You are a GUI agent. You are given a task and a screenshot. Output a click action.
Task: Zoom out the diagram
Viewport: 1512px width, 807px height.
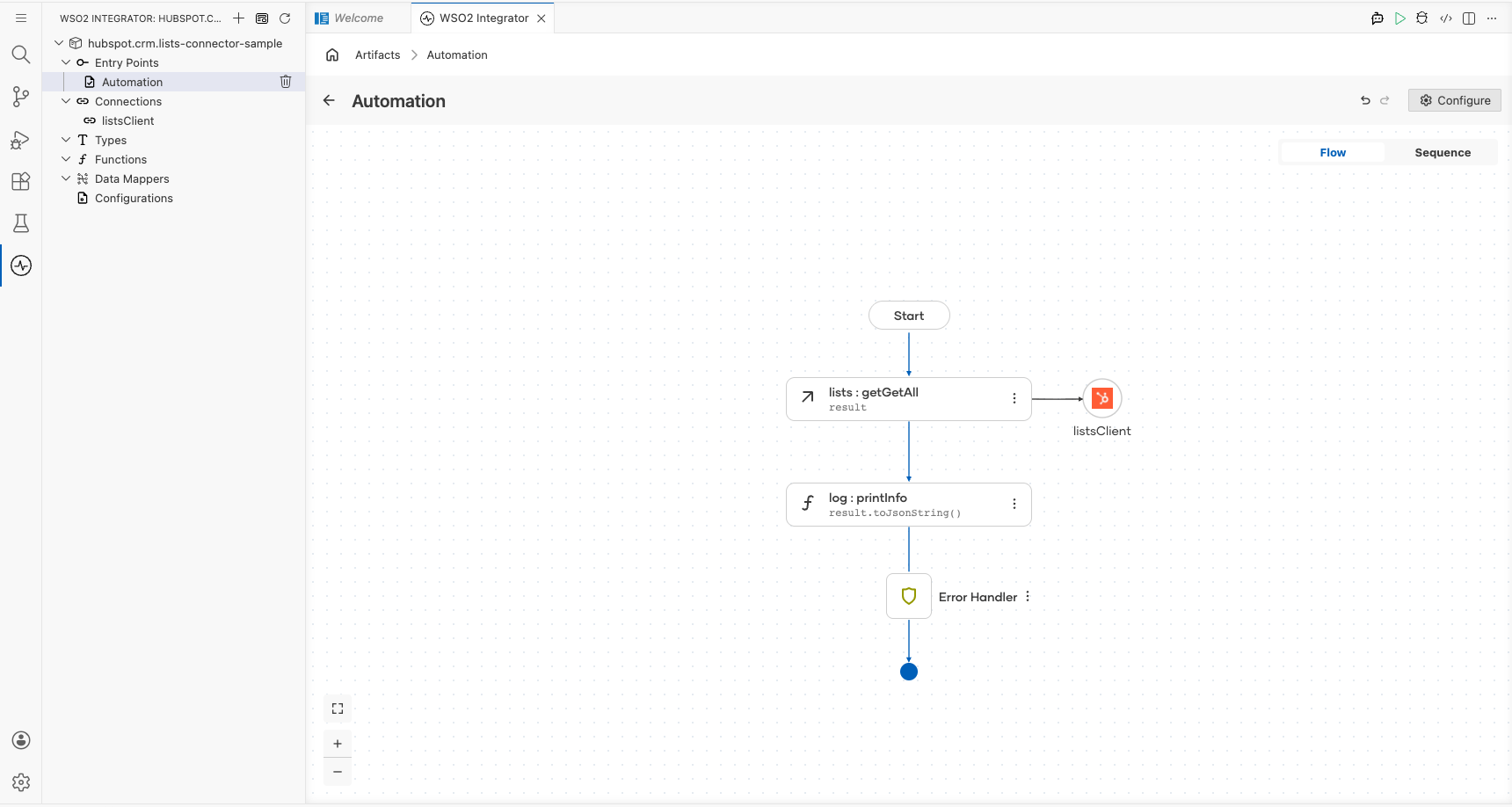click(x=338, y=772)
